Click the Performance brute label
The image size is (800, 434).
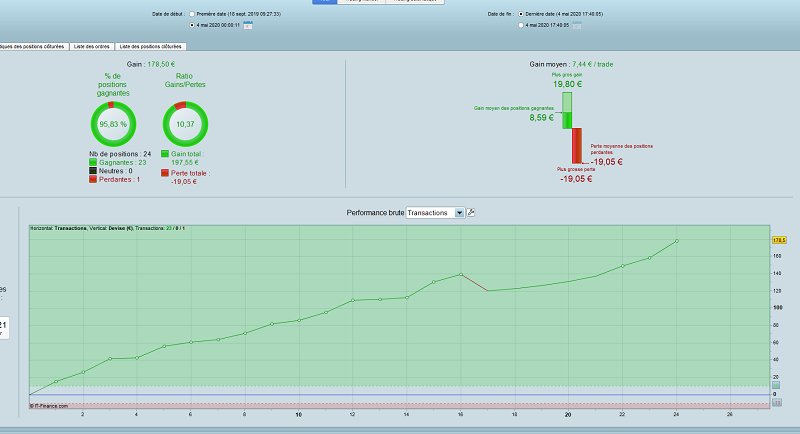click(x=375, y=213)
